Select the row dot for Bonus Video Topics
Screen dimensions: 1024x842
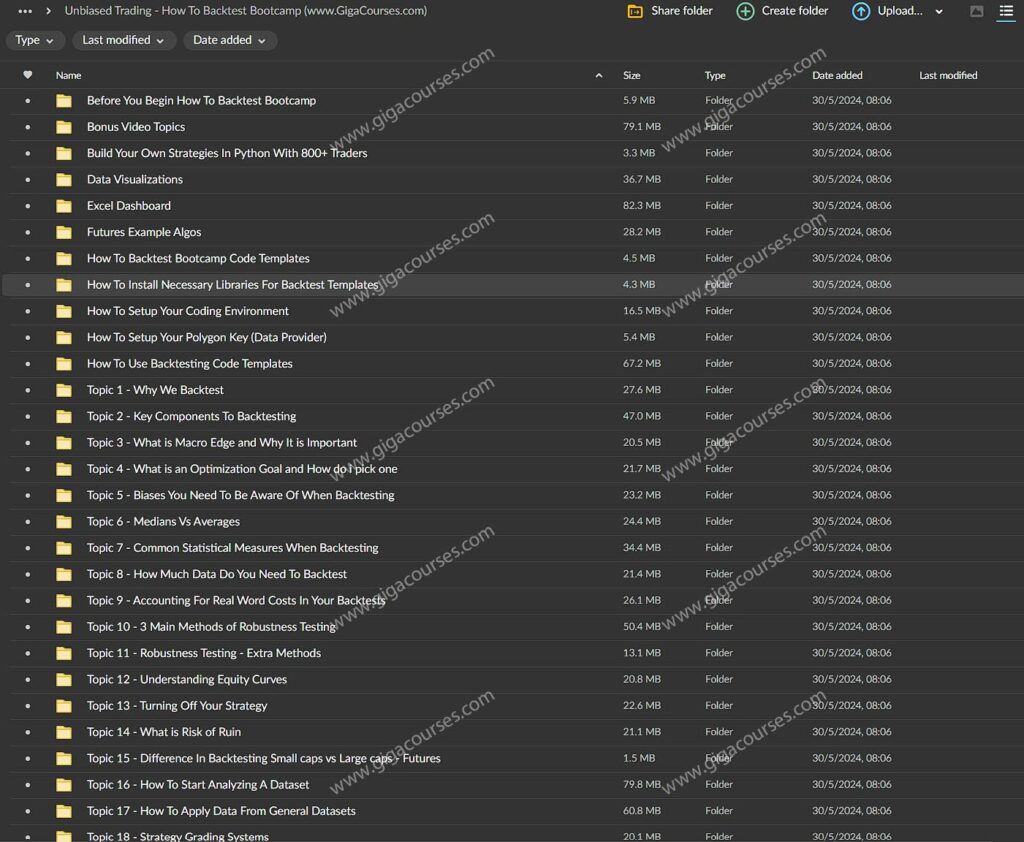pos(27,127)
